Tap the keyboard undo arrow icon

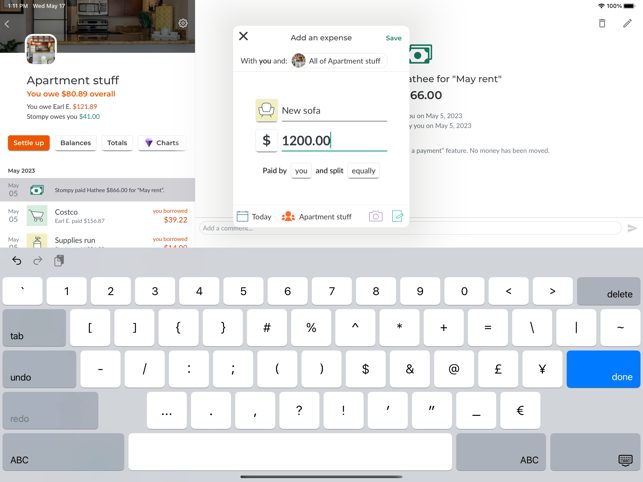tap(16, 260)
